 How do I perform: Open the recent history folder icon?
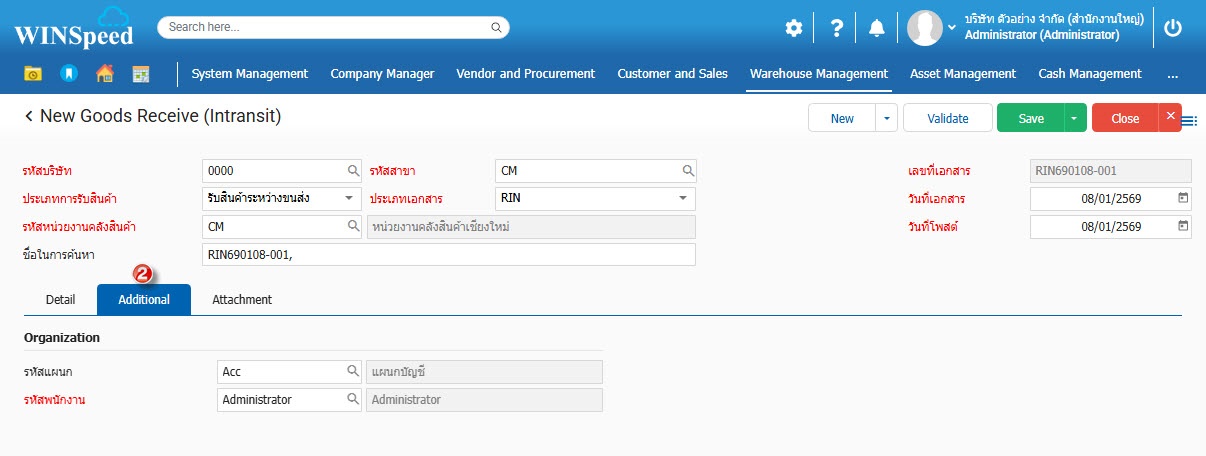point(33,74)
